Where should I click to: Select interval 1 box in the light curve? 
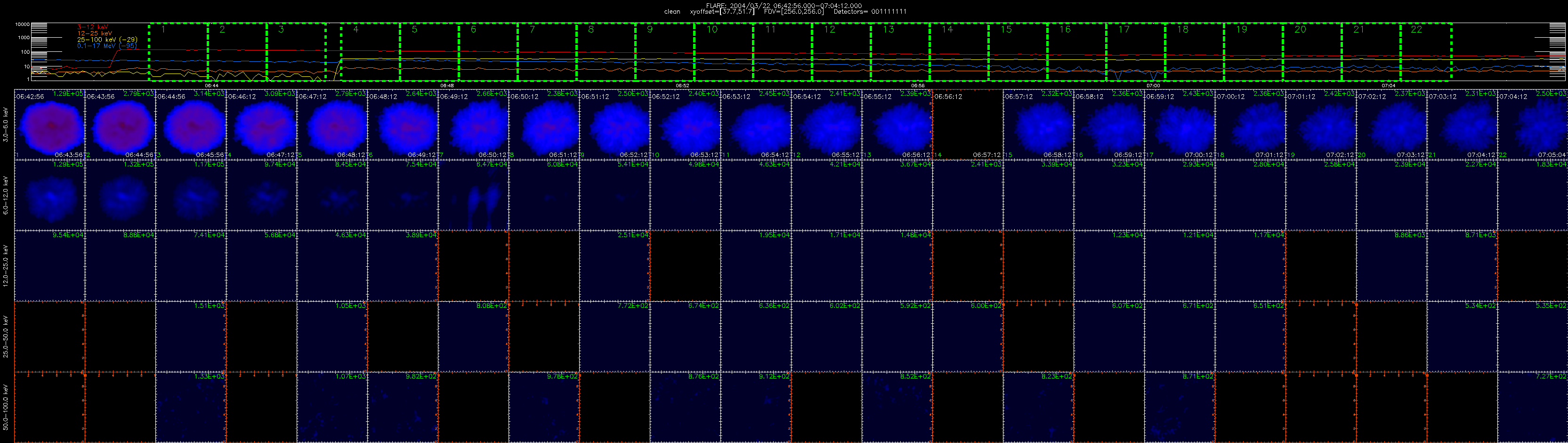click(x=178, y=52)
